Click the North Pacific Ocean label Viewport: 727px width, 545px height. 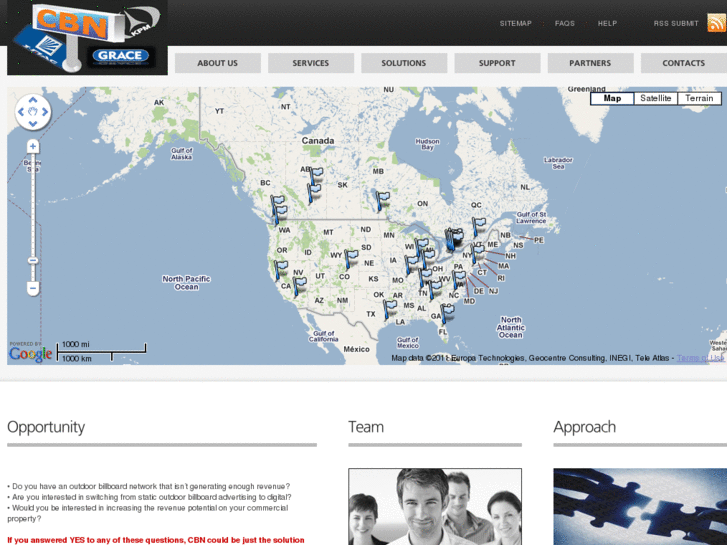(186, 283)
